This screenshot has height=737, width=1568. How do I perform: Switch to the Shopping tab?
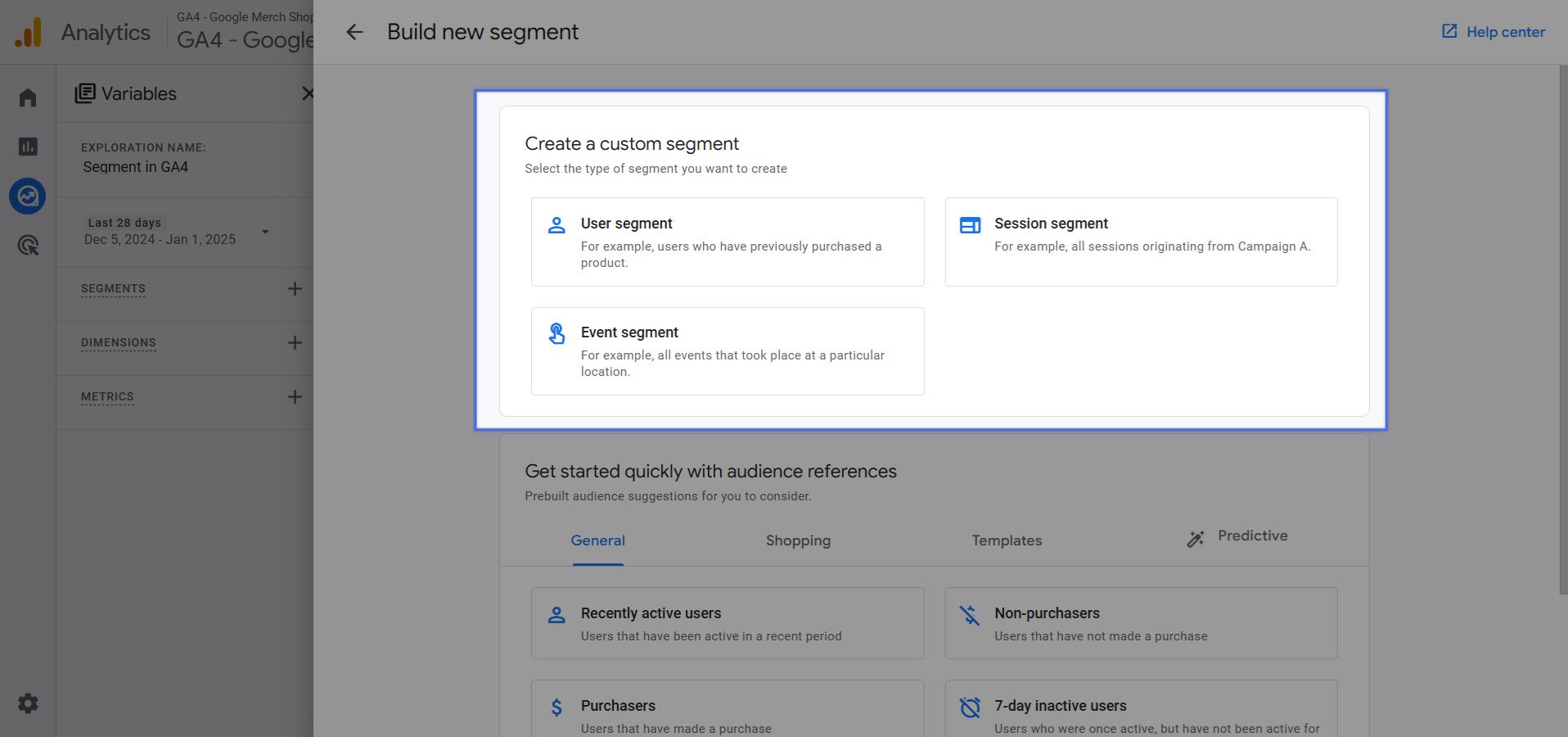(x=798, y=540)
